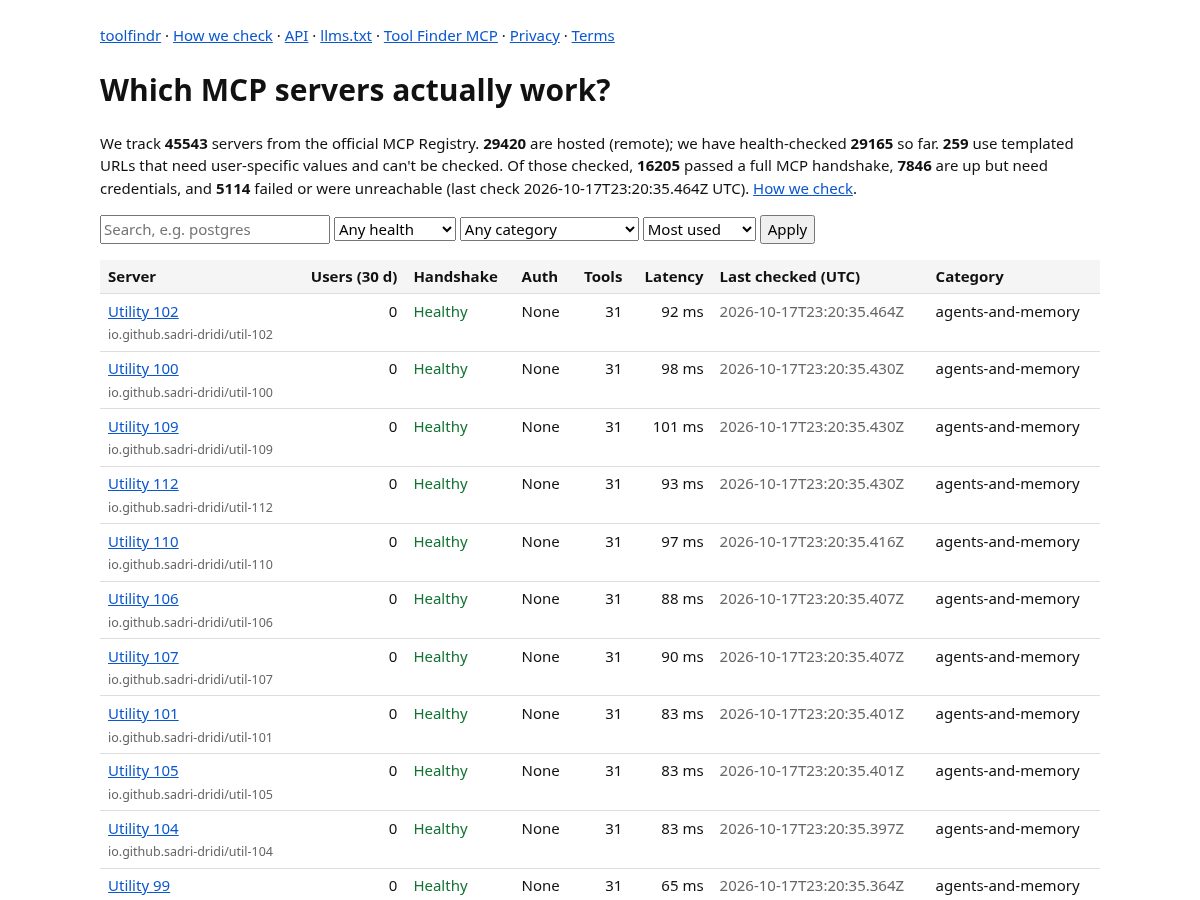This screenshot has width=1200, height=900.
Task: Click the timestamp 2026-10-17T23:20:35.397Z
Action: click(x=812, y=829)
